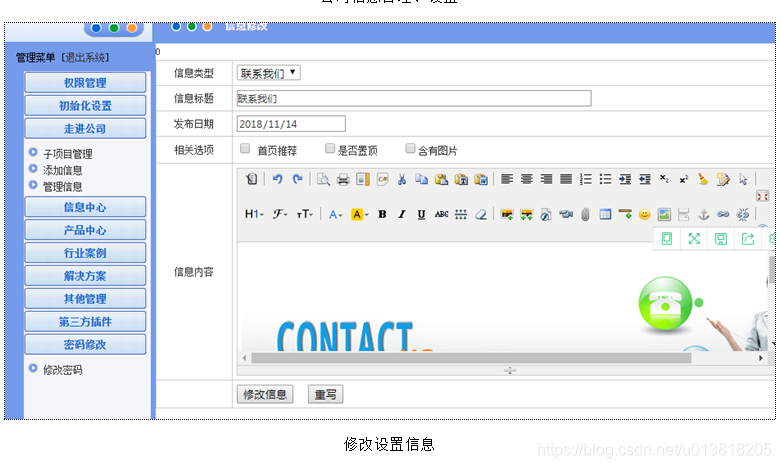Click the 修改信息 submit button
This screenshot has height=468, width=781.
[265, 395]
